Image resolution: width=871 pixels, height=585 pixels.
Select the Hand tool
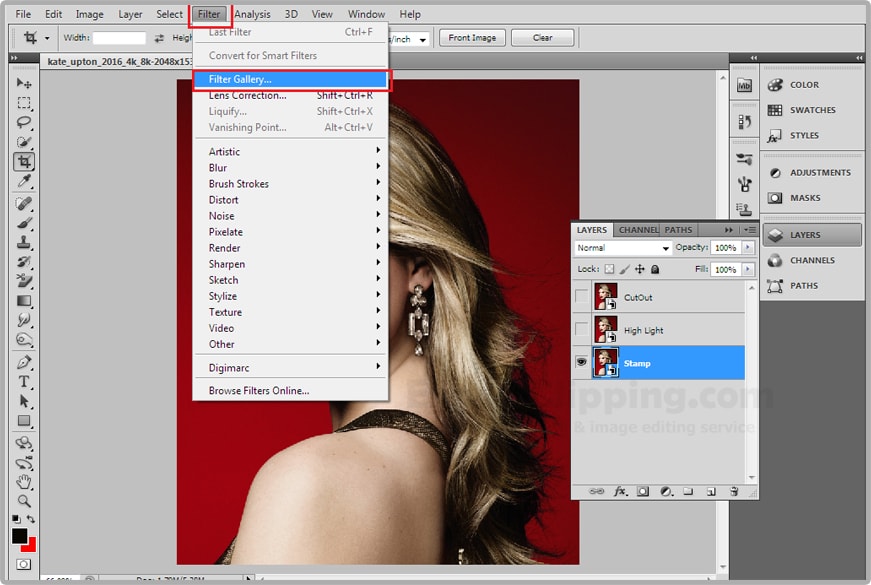click(24, 481)
